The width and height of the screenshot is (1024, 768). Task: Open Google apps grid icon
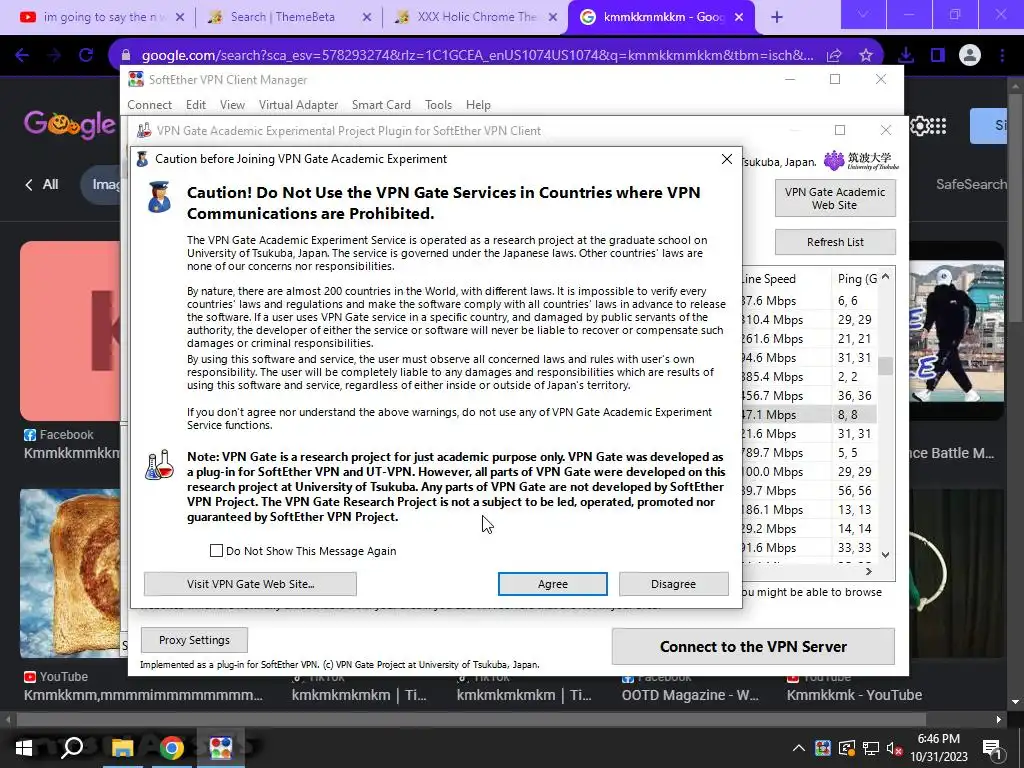pos(938,126)
